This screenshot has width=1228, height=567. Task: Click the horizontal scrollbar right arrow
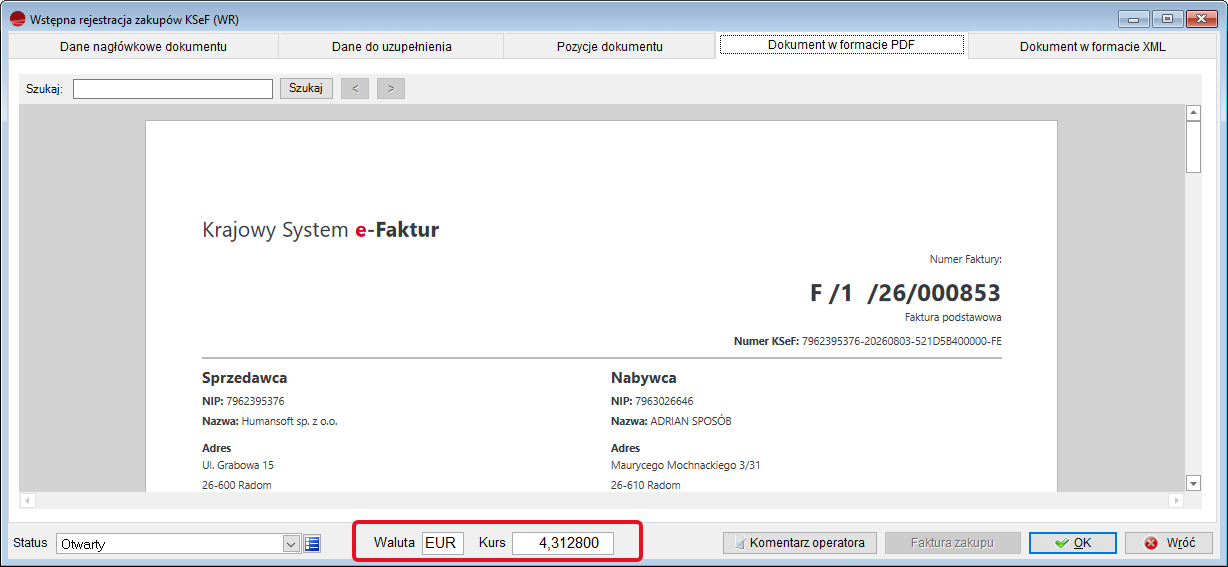(x=1177, y=499)
